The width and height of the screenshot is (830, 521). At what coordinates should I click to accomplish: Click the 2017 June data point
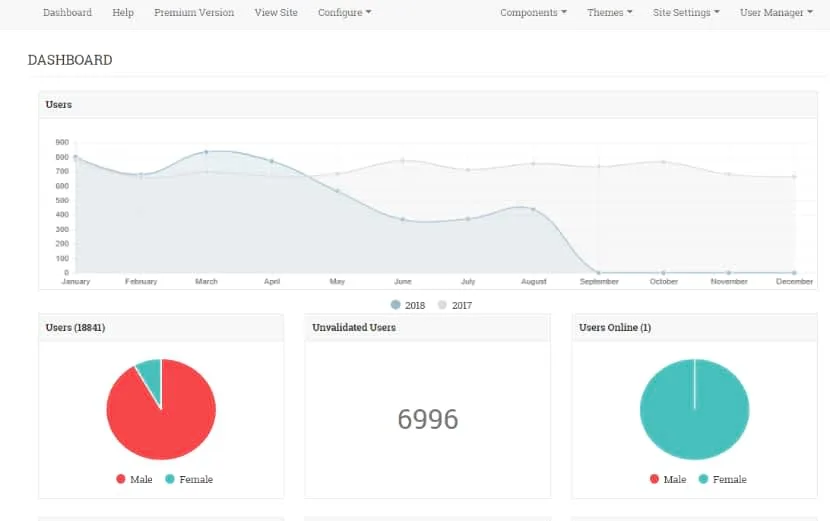pyautogui.click(x=403, y=160)
